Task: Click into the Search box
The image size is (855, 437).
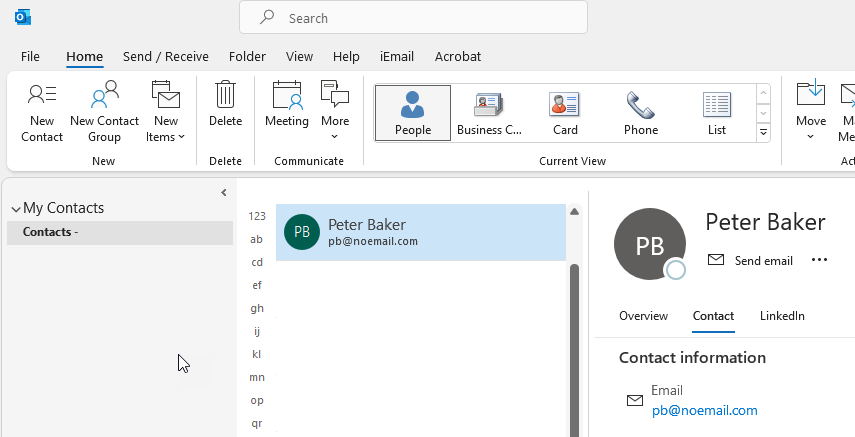Action: 413,18
